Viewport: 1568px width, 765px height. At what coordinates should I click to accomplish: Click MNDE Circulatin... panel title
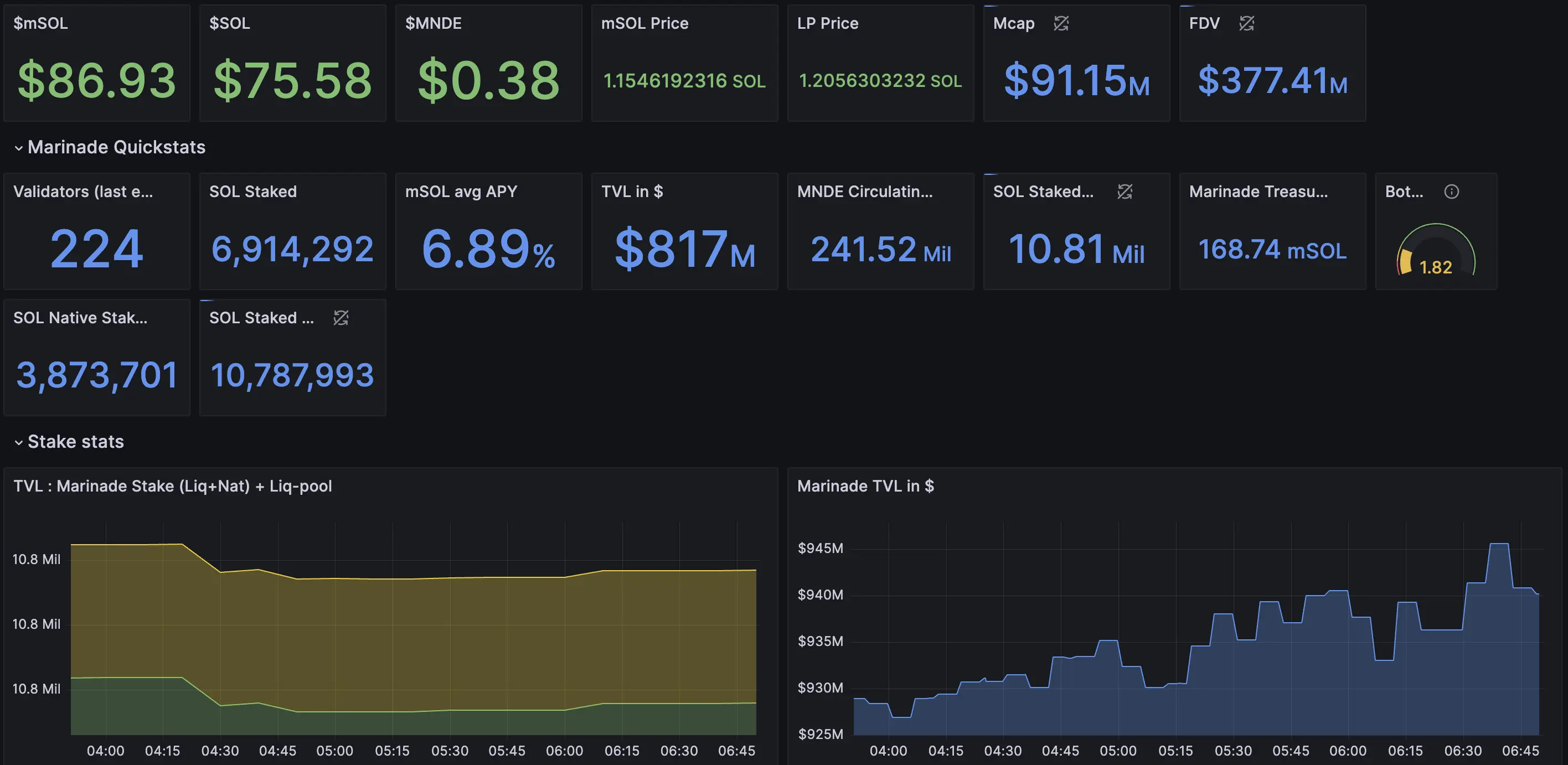864,192
